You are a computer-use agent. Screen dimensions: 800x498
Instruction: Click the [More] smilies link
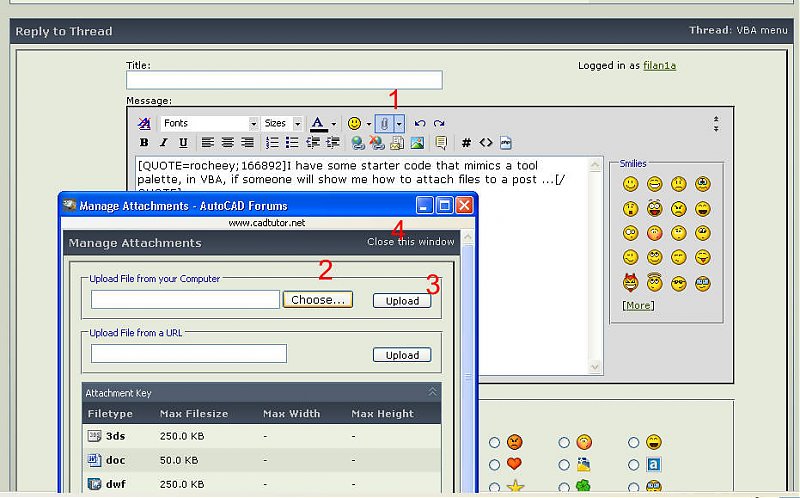(x=639, y=305)
